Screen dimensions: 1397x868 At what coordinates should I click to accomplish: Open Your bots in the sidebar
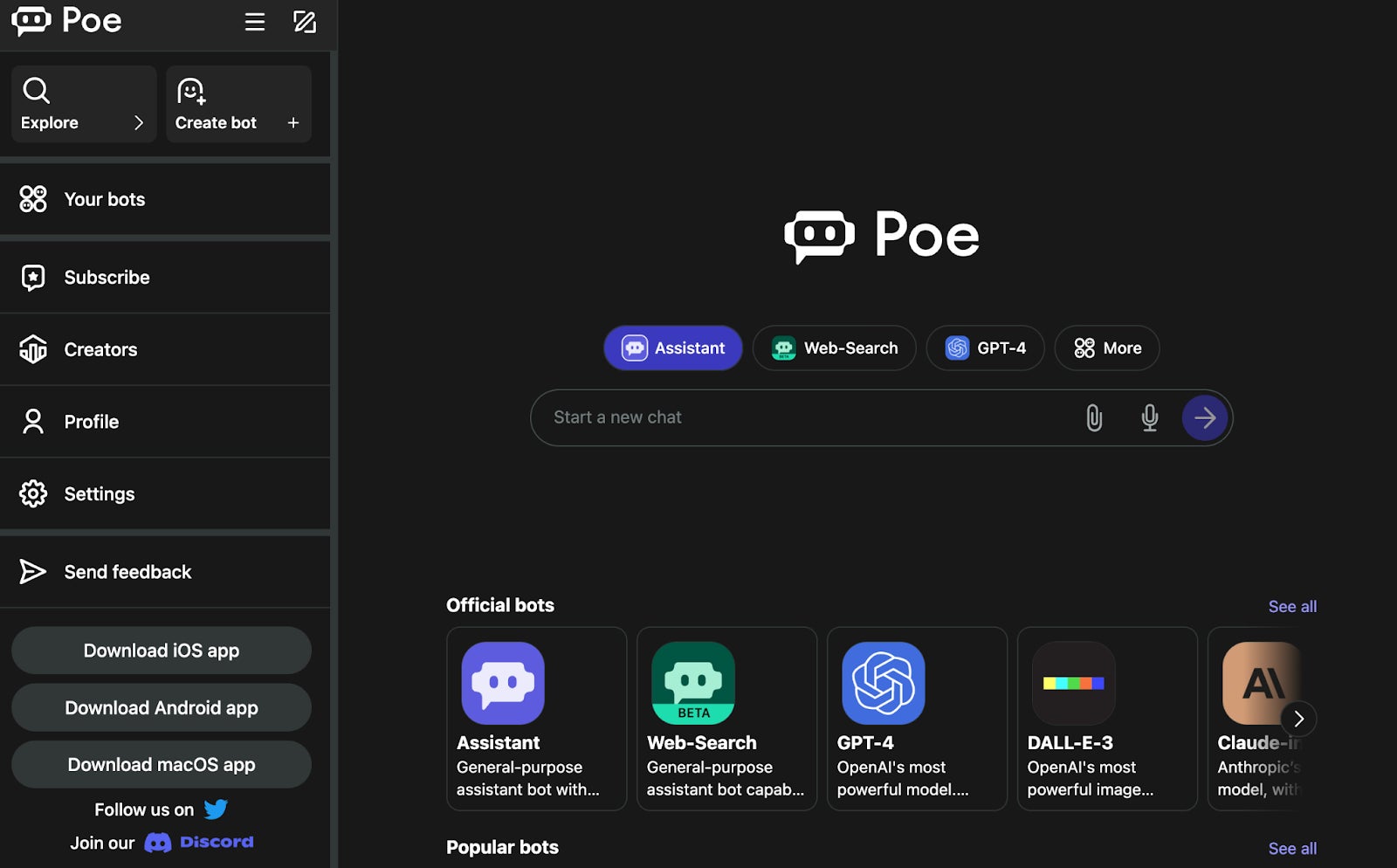165,199
